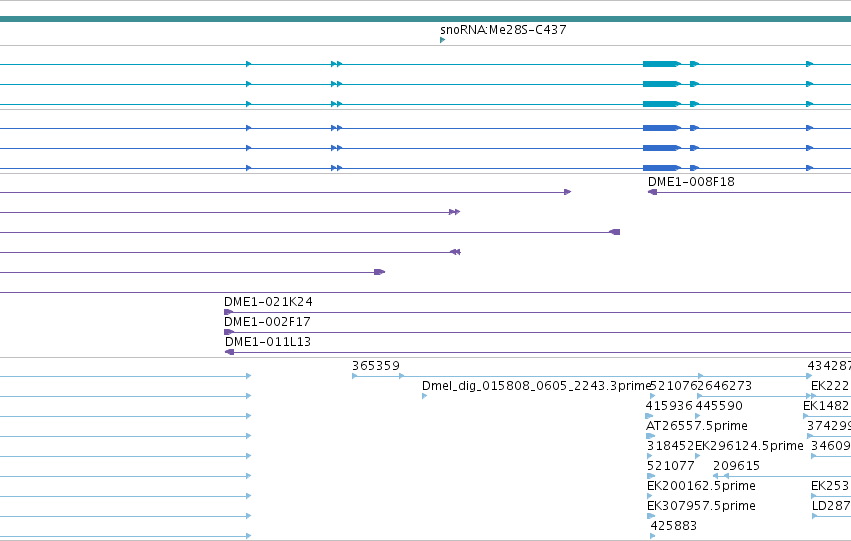The width and height of the screenshot is (851, 541).
Task: Select the arrow marker beneath 318452
Action: pos(650,456)
